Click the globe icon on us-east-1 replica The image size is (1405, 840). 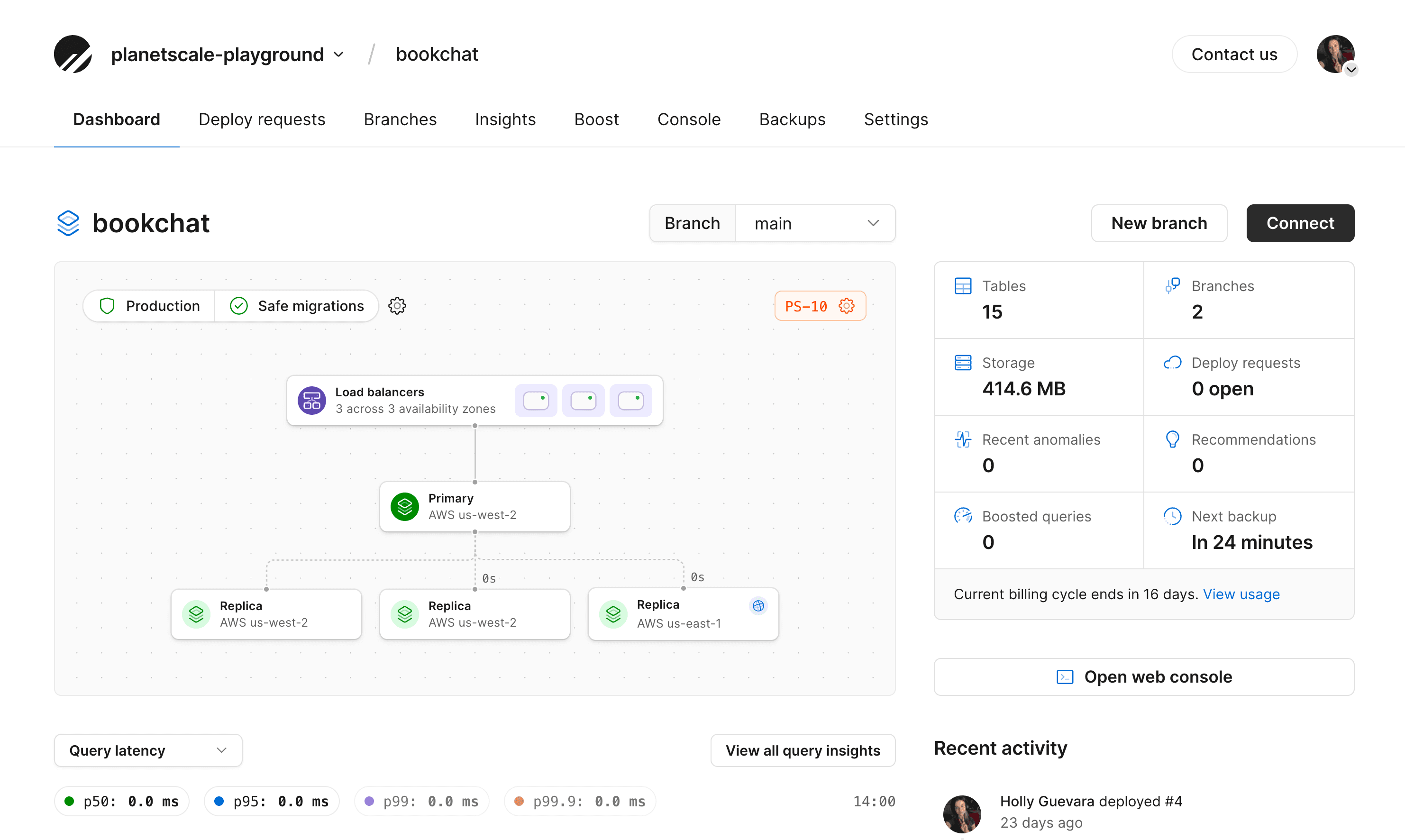(x=758, y=606)
